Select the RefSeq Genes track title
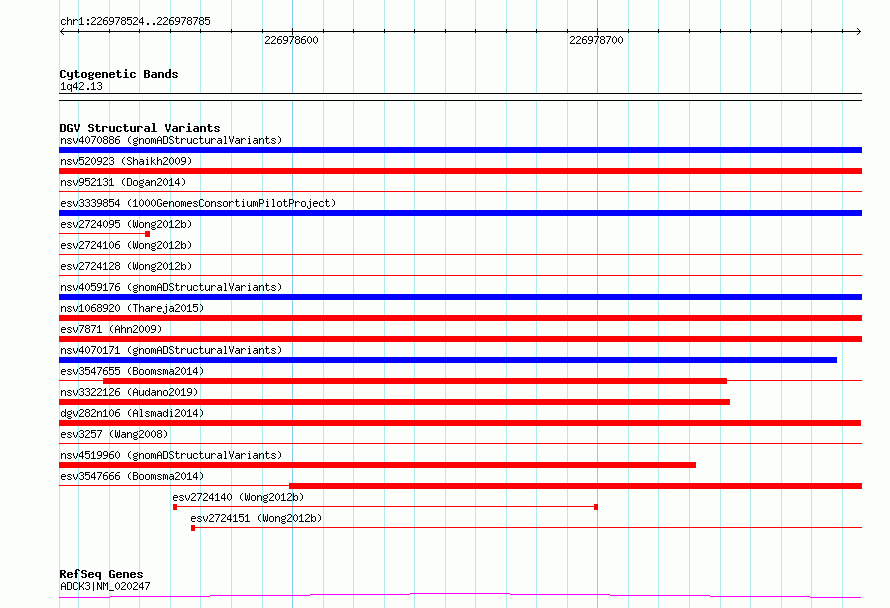Screen dimensions: 890x608 pos(102,574)
